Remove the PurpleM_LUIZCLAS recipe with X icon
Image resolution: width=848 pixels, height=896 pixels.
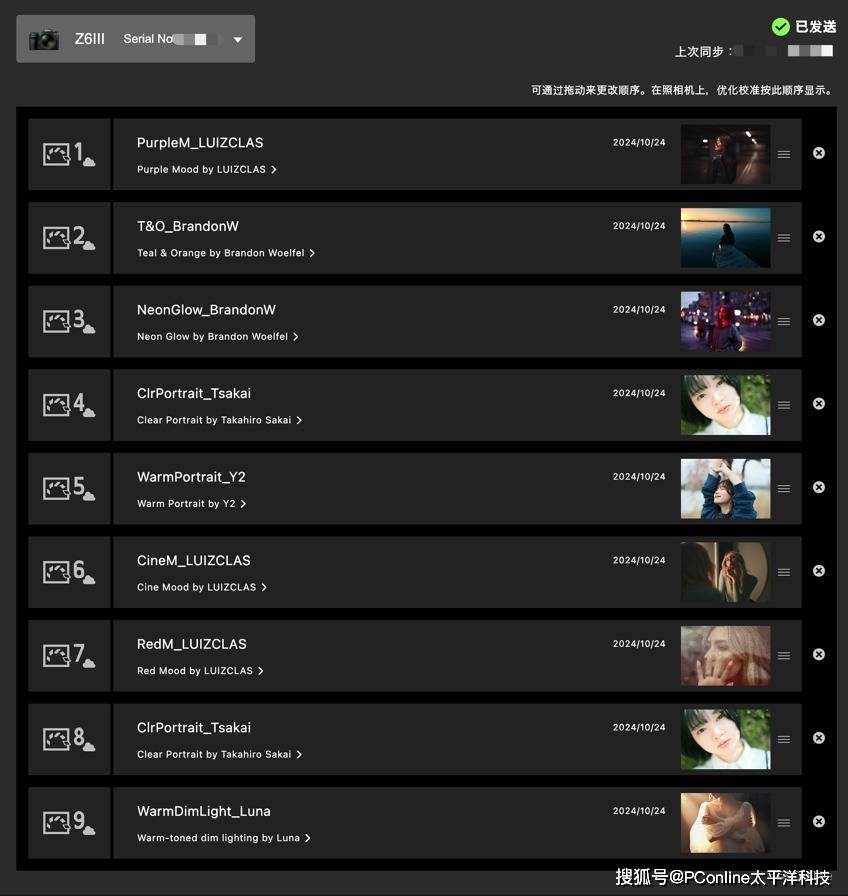pos(818,153)
